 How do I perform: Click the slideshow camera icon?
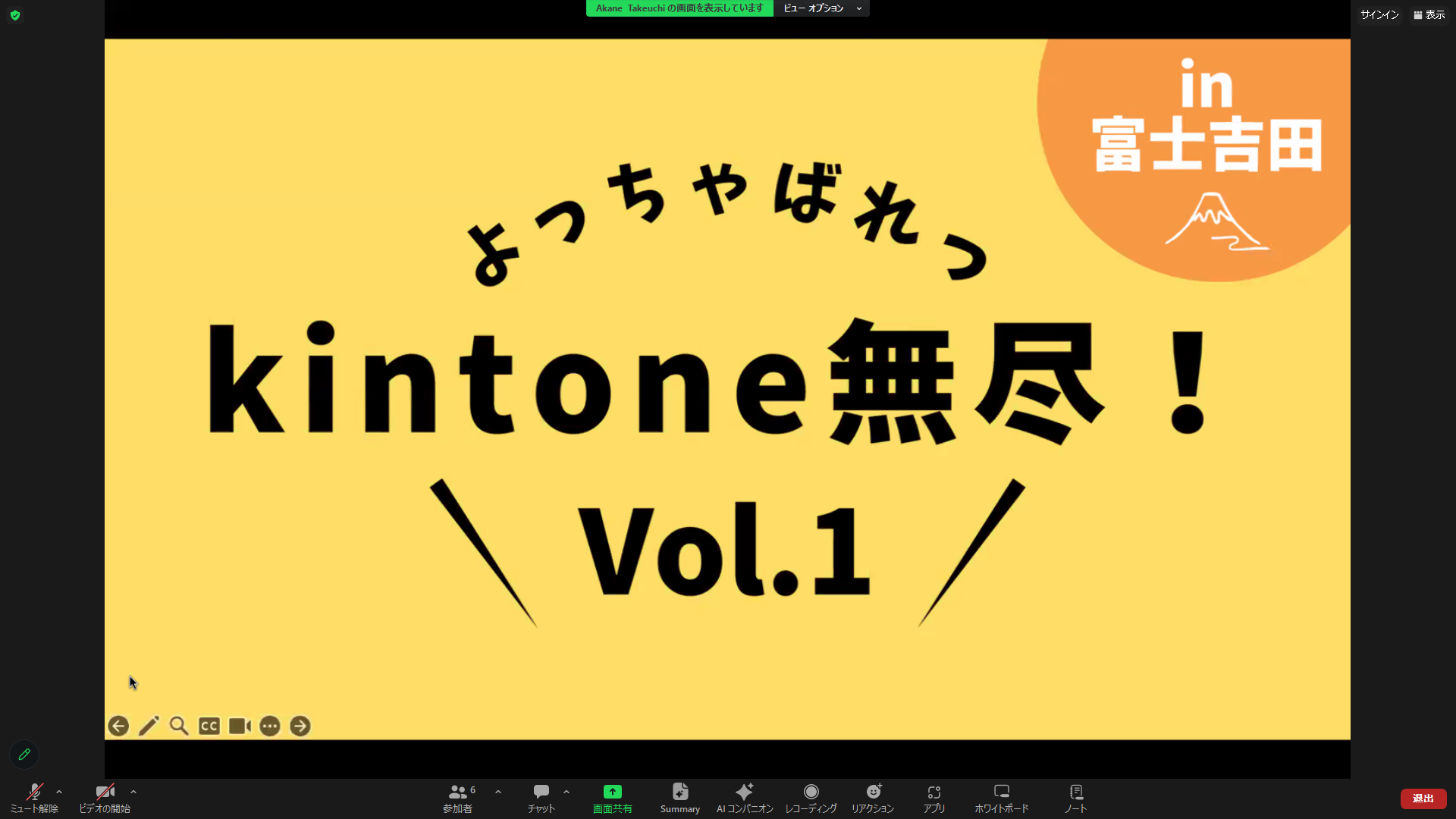(240, 726)
